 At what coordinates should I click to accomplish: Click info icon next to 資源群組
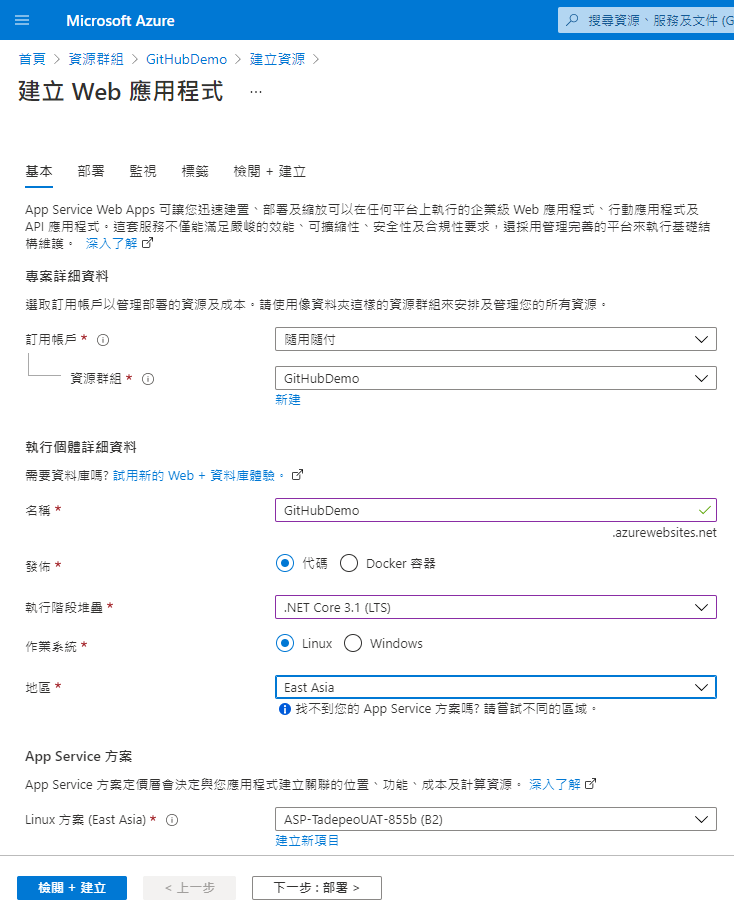(148, 379)
